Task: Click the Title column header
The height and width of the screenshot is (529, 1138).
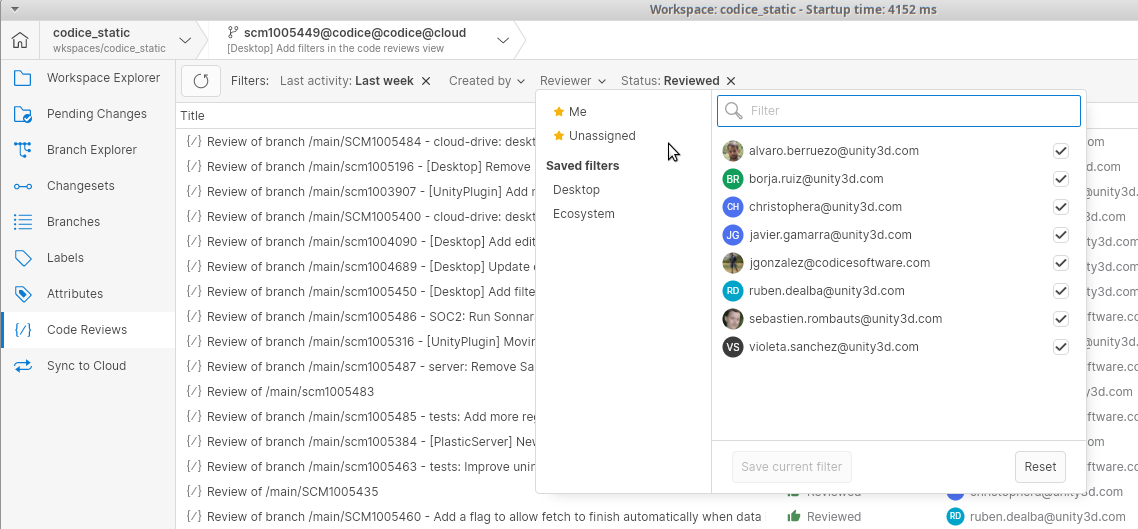Action: 192,115
